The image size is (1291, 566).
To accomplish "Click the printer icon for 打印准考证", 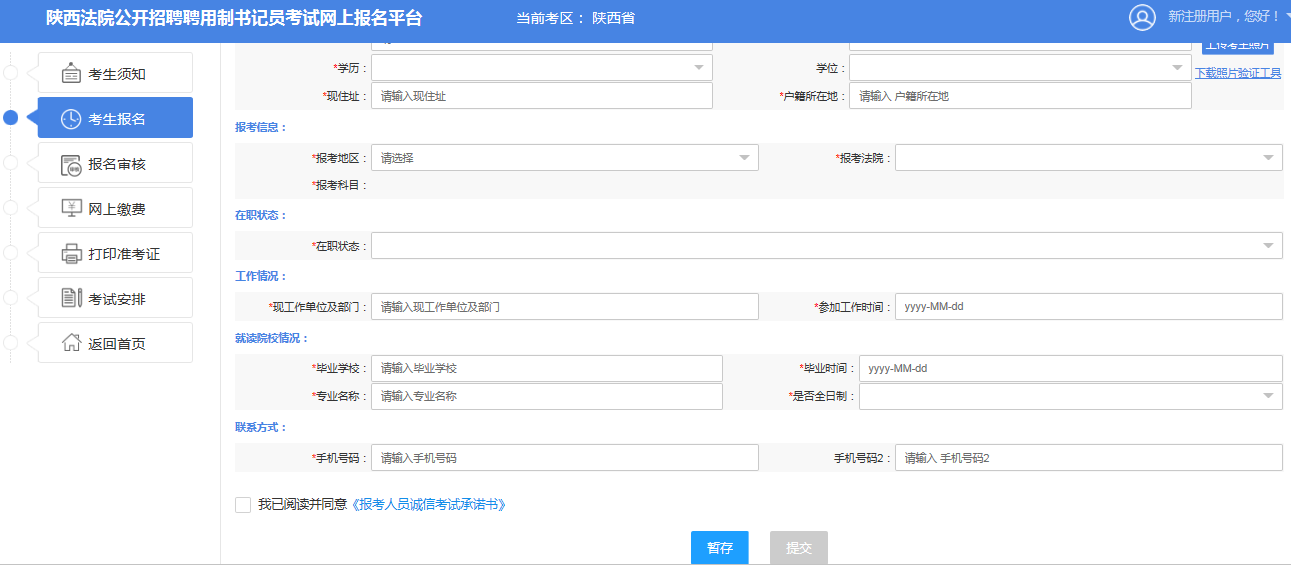I will tap(71, 253).
